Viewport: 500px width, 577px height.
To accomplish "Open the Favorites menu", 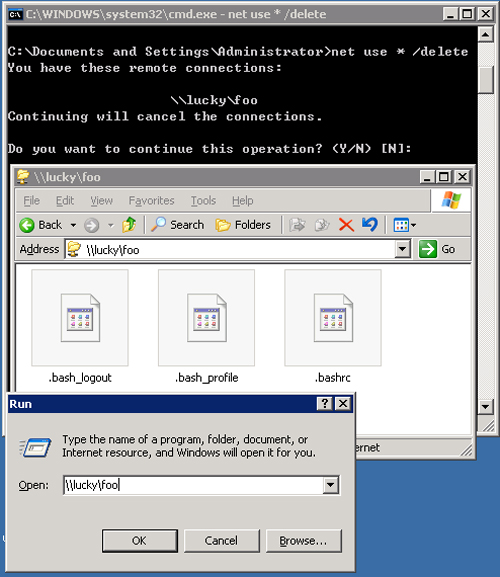I will pos(151,201).
